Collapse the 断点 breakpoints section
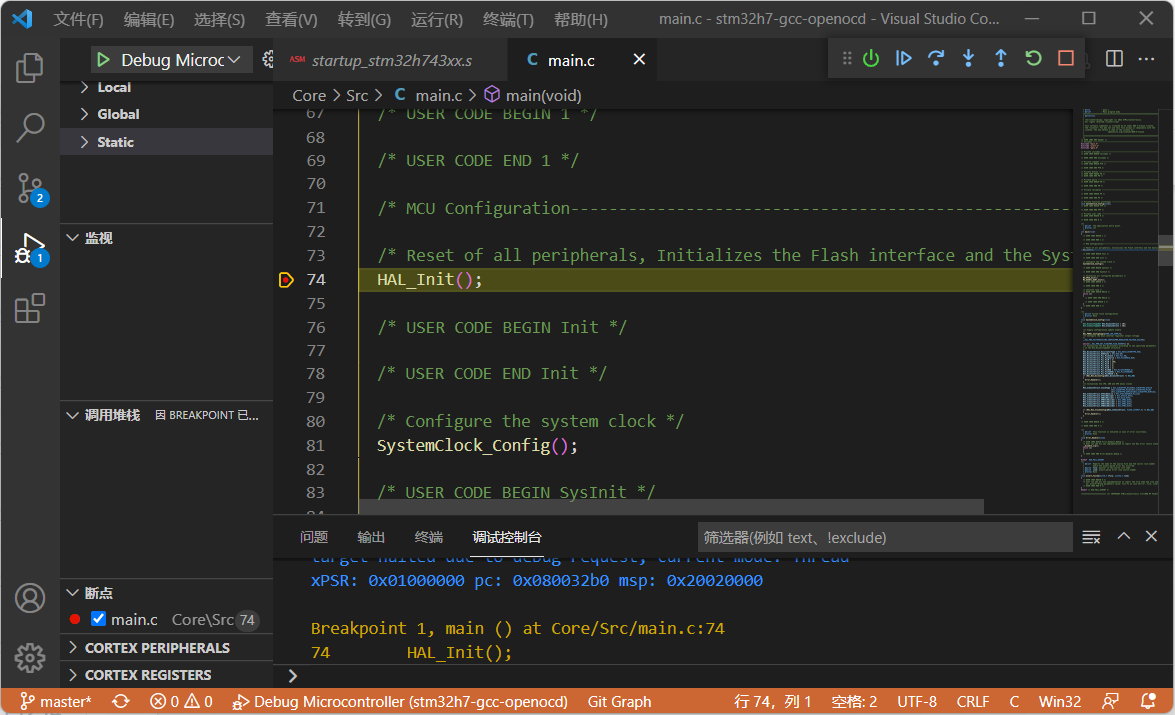Image resolution: width=1175 pixels, height=715 pixels. 73,593
